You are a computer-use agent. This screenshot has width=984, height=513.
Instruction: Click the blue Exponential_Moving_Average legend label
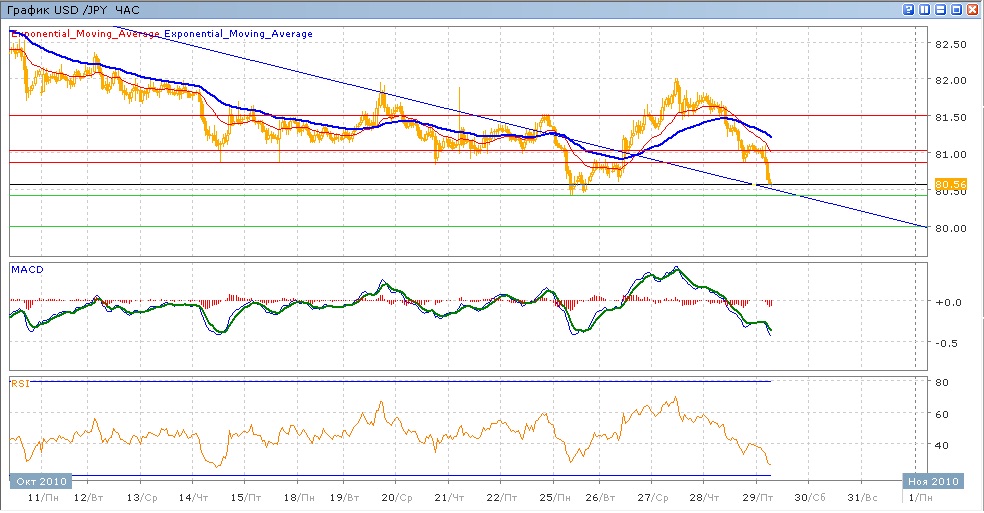click(238, 34)
